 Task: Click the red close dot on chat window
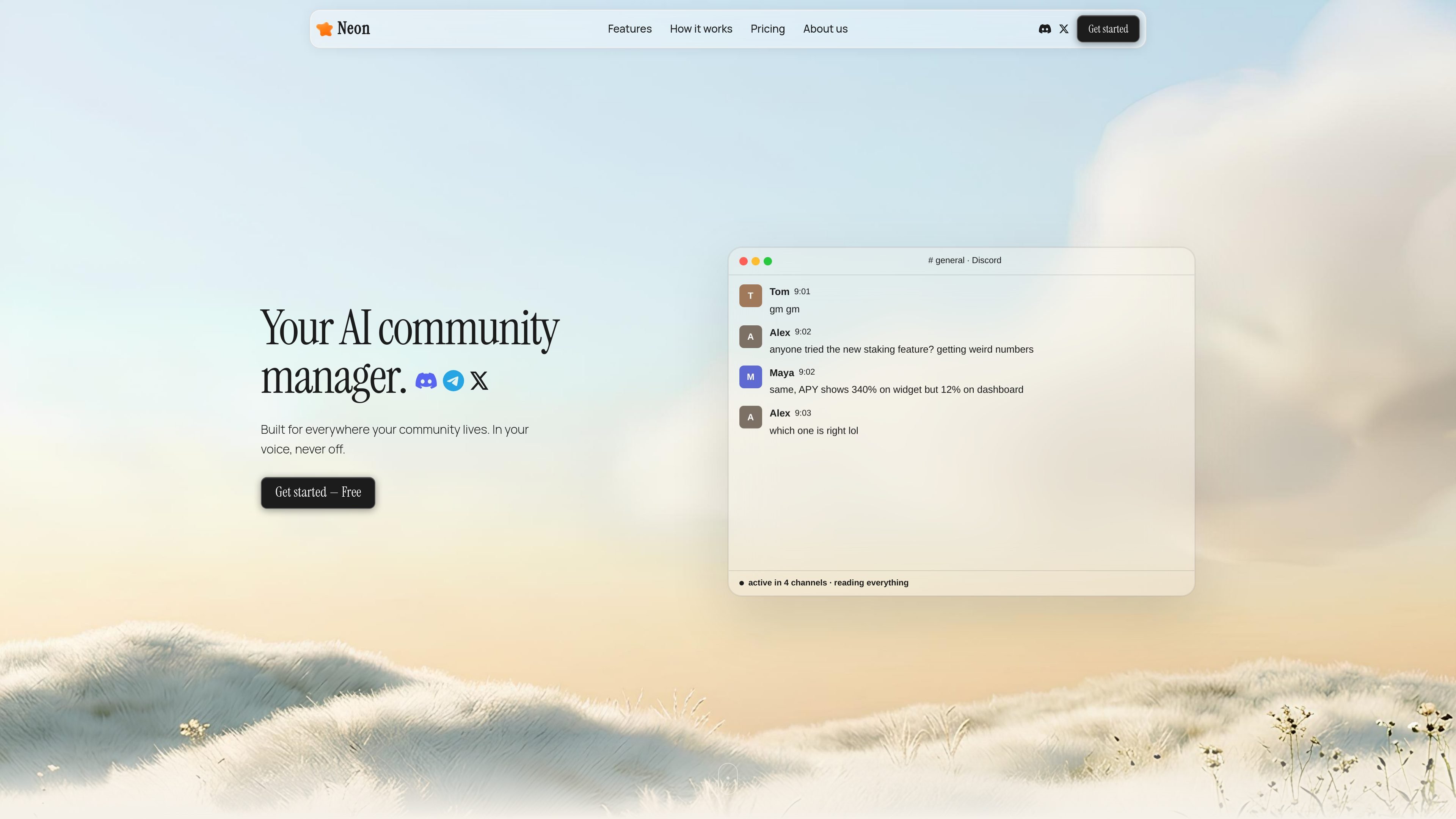[x=743, y=261]
